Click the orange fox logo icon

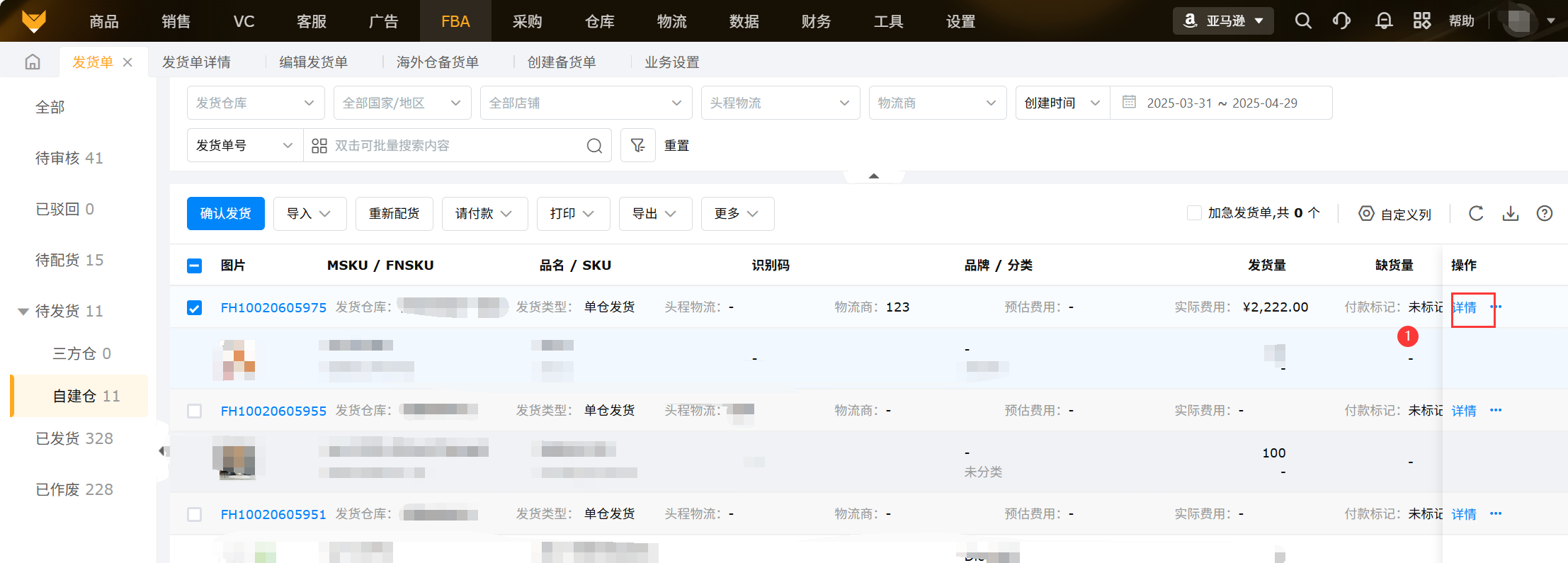pos(33,21)
